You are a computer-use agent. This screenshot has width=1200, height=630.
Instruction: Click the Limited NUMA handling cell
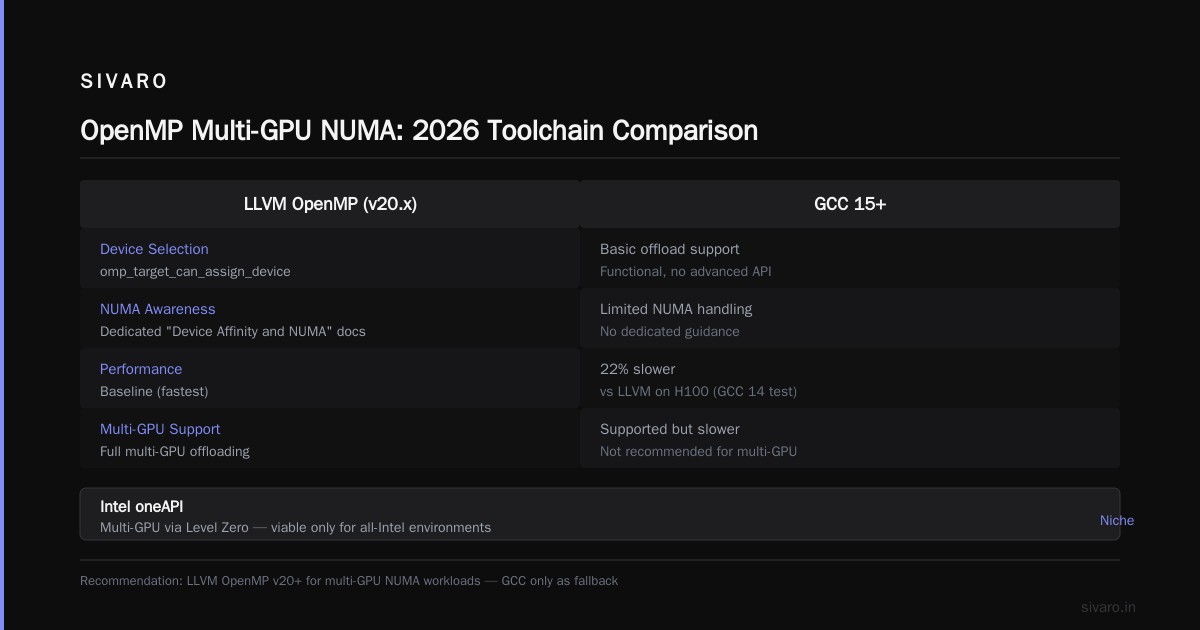click(850, 319)
